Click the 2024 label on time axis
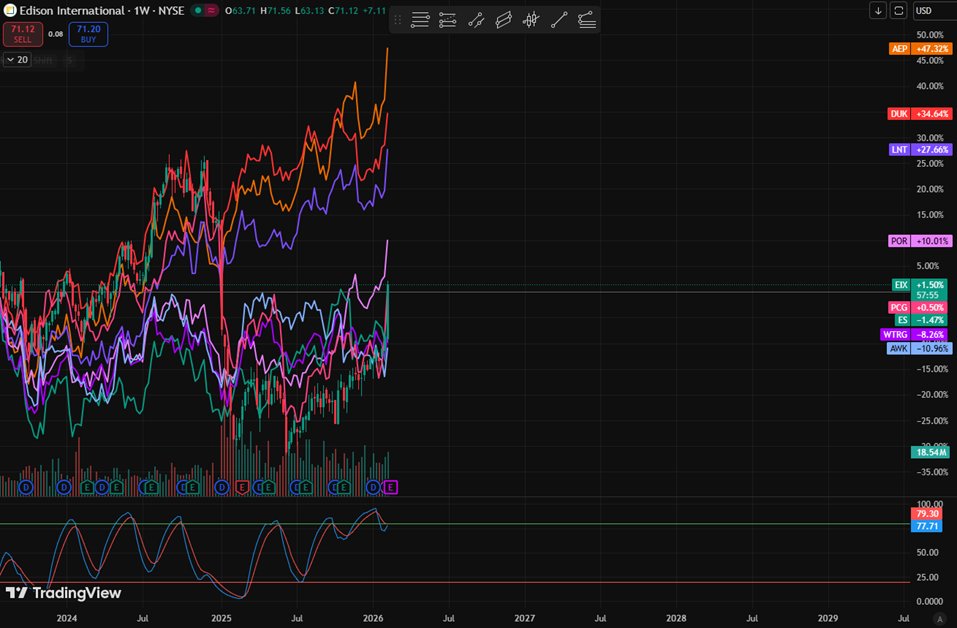The image size is (957, 628). point(67,618)
